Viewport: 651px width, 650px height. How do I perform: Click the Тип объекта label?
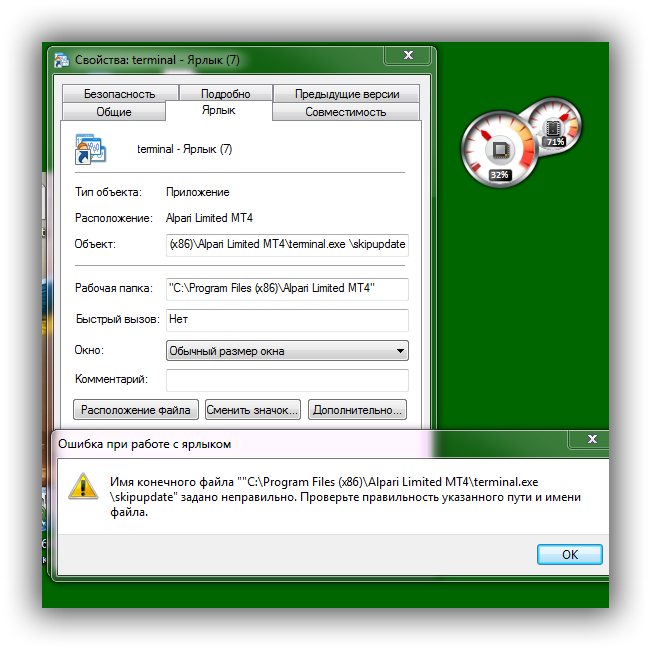click(108, 192)
